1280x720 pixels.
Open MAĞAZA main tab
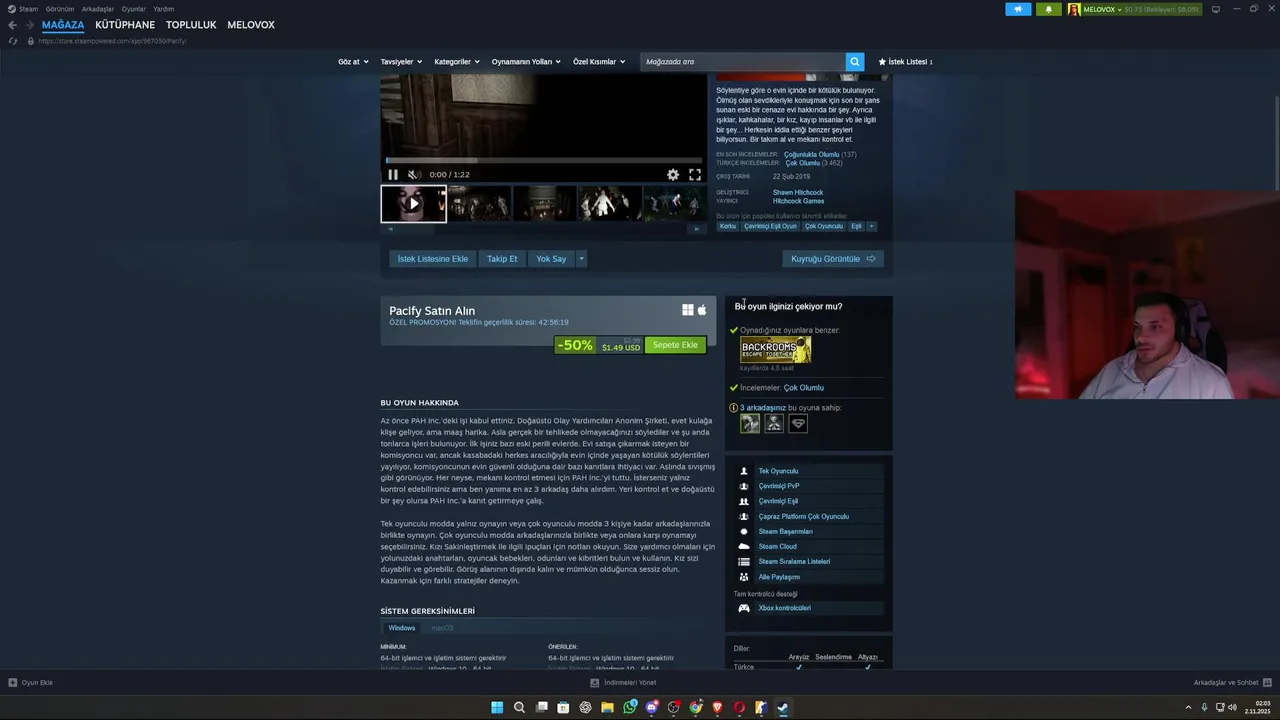pyautogui.click(x=63, y=25)
